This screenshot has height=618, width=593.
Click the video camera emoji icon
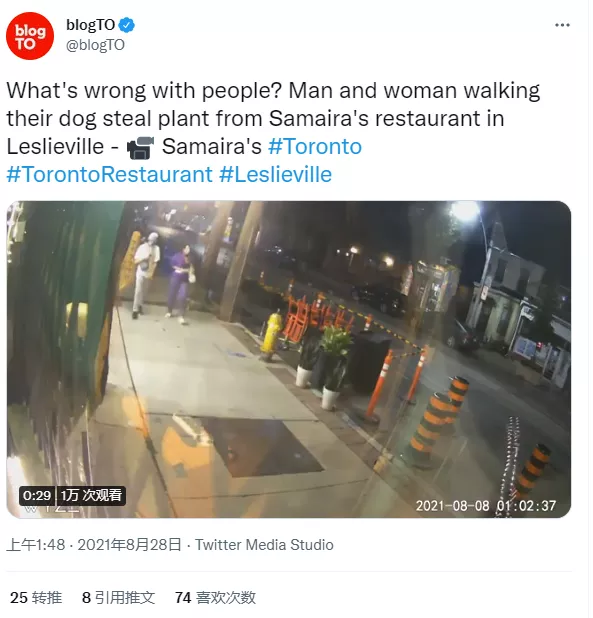pos(140,148)
